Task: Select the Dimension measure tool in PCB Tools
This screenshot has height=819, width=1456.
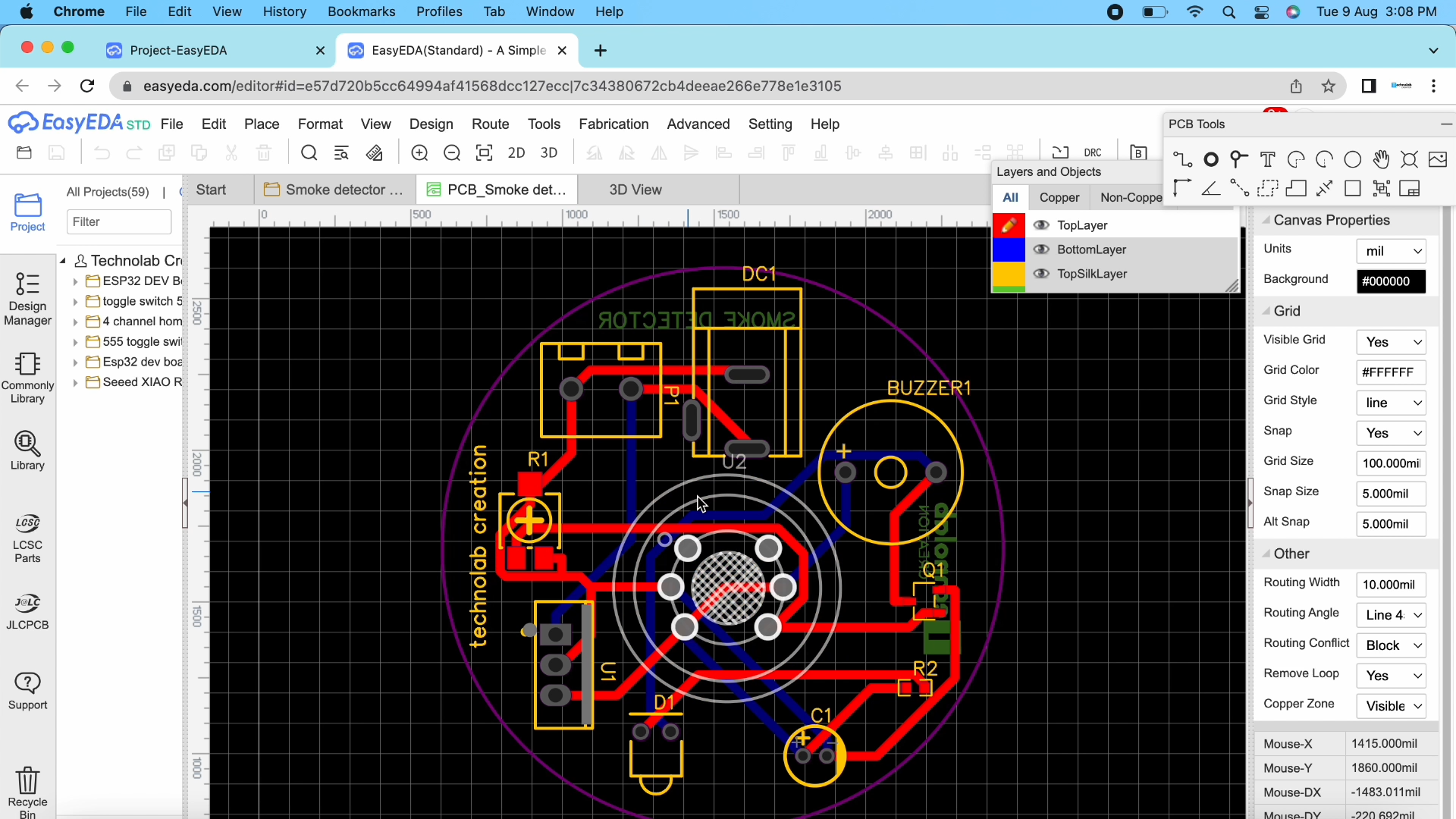Action: tap(1324, 188)
